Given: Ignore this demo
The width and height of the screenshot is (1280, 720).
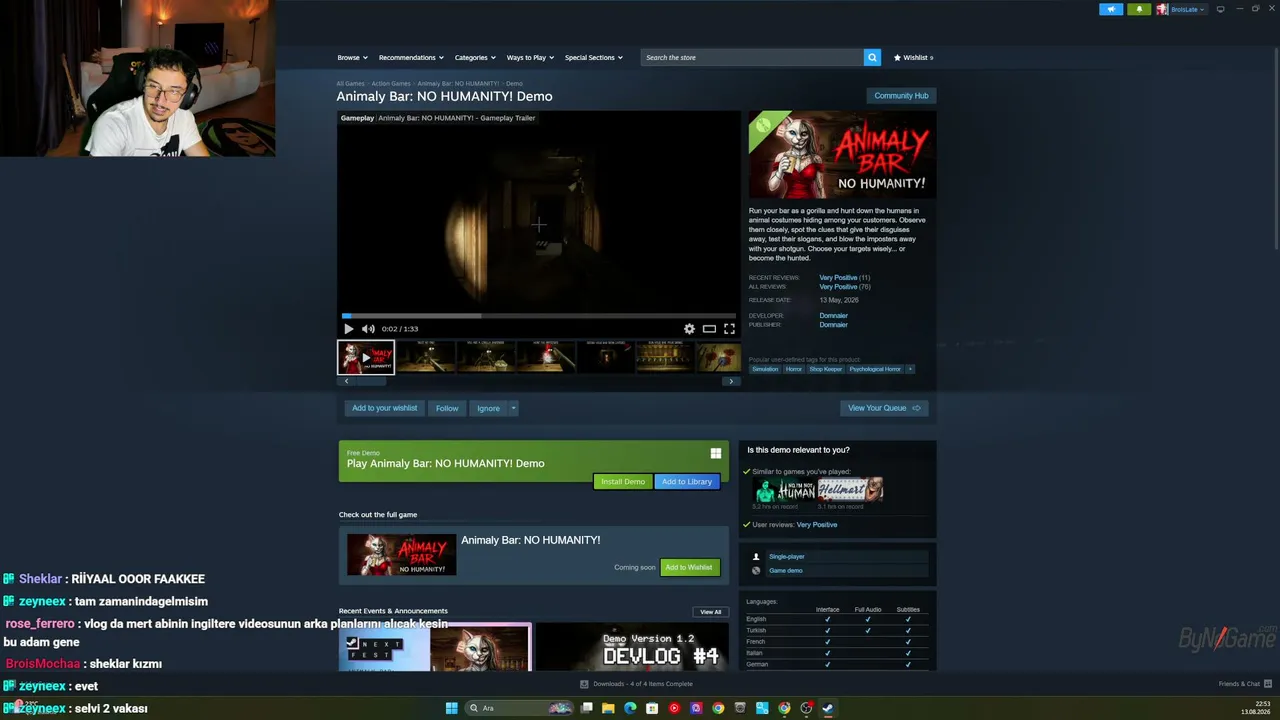Looking at the screenshot, I should click(x=488, y=408).
